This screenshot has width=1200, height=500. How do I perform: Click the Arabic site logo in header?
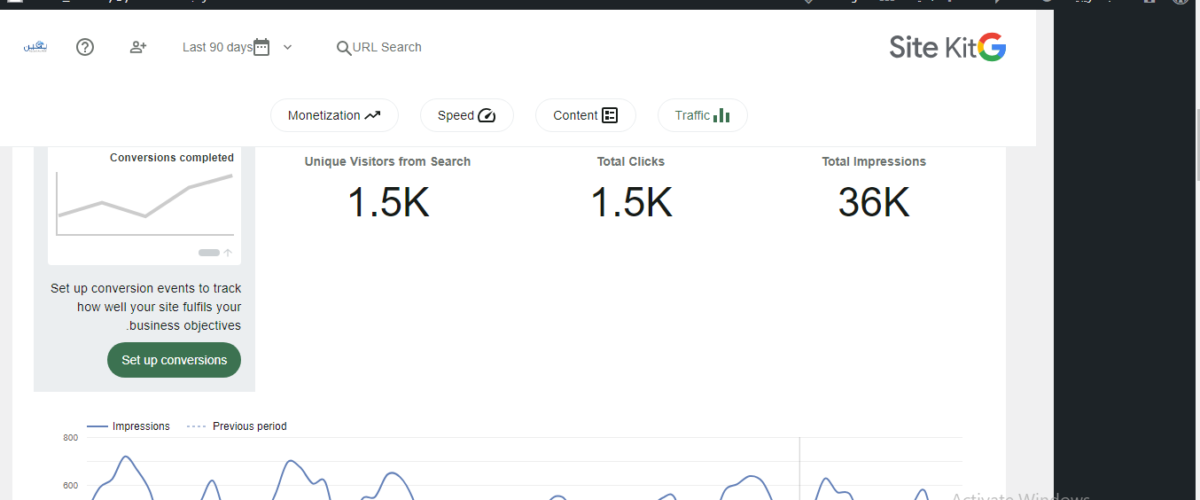click(x=35, y=47)
